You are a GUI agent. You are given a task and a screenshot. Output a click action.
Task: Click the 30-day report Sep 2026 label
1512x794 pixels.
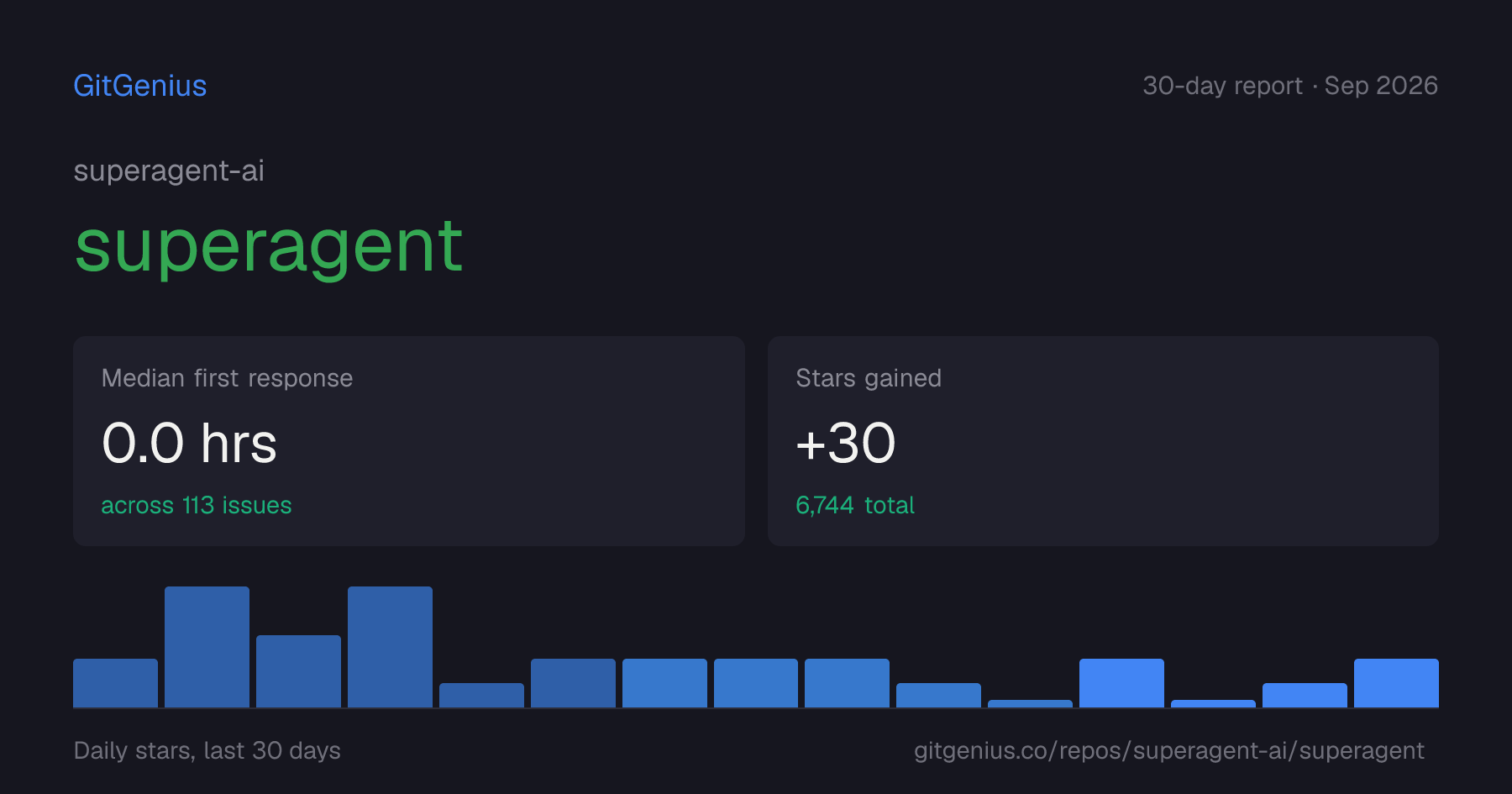point(1290,86)
